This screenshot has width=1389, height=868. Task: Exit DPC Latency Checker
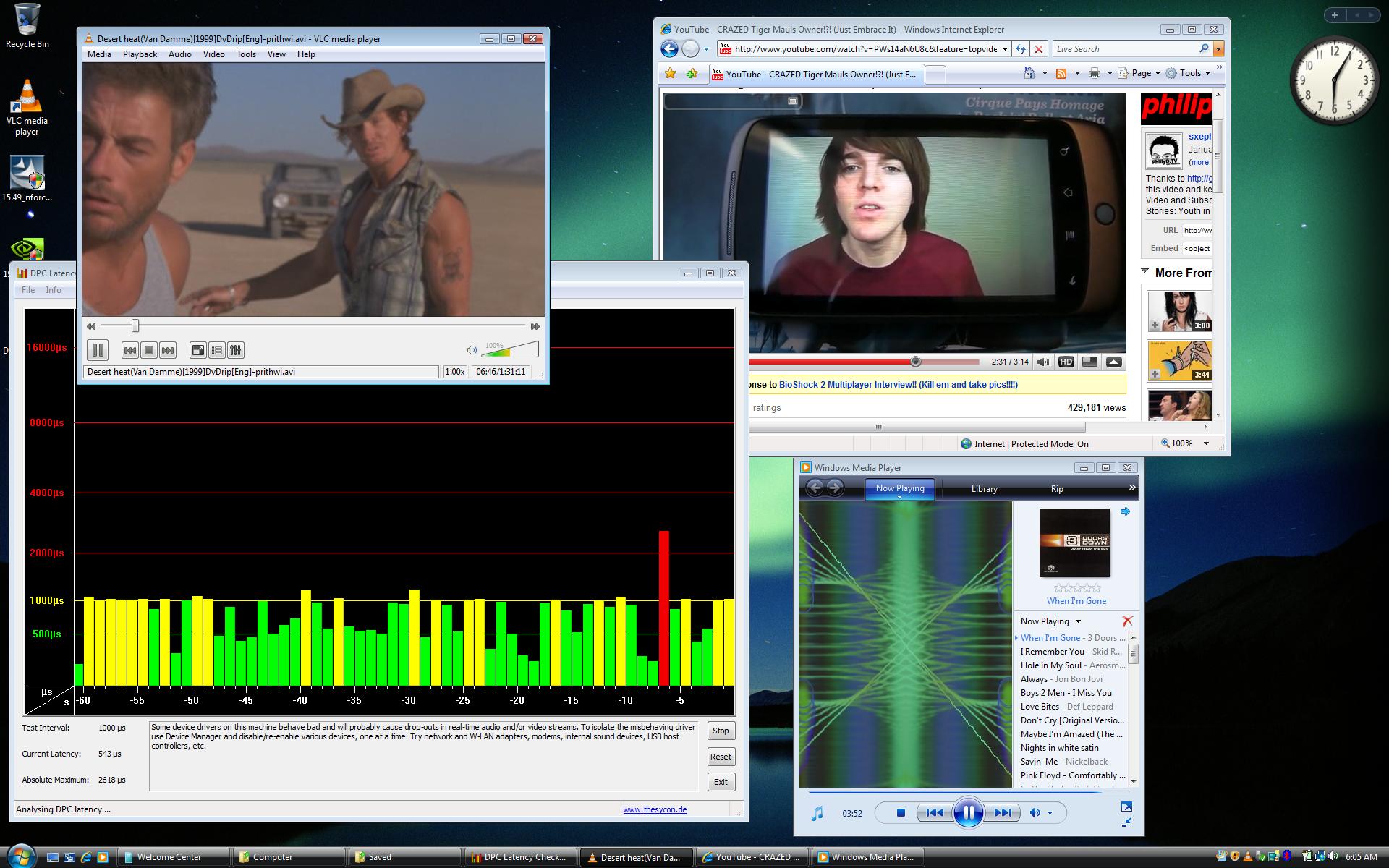(721, 782)
